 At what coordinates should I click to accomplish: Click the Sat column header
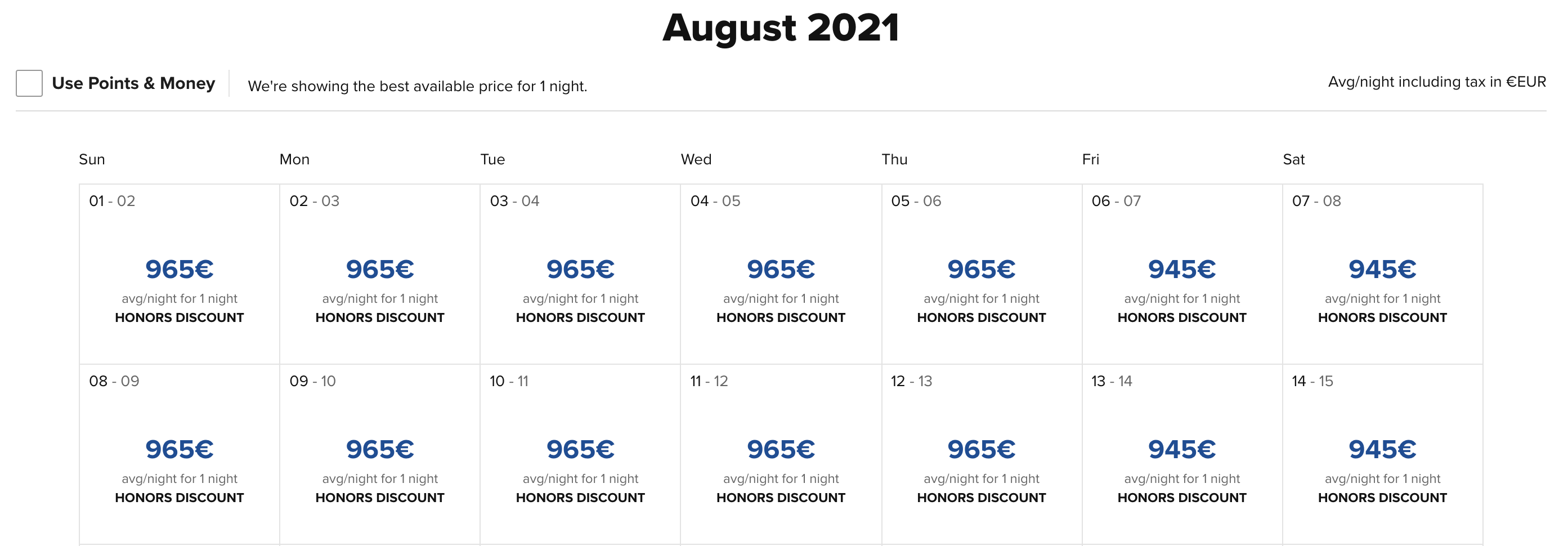click(1293, 159)
